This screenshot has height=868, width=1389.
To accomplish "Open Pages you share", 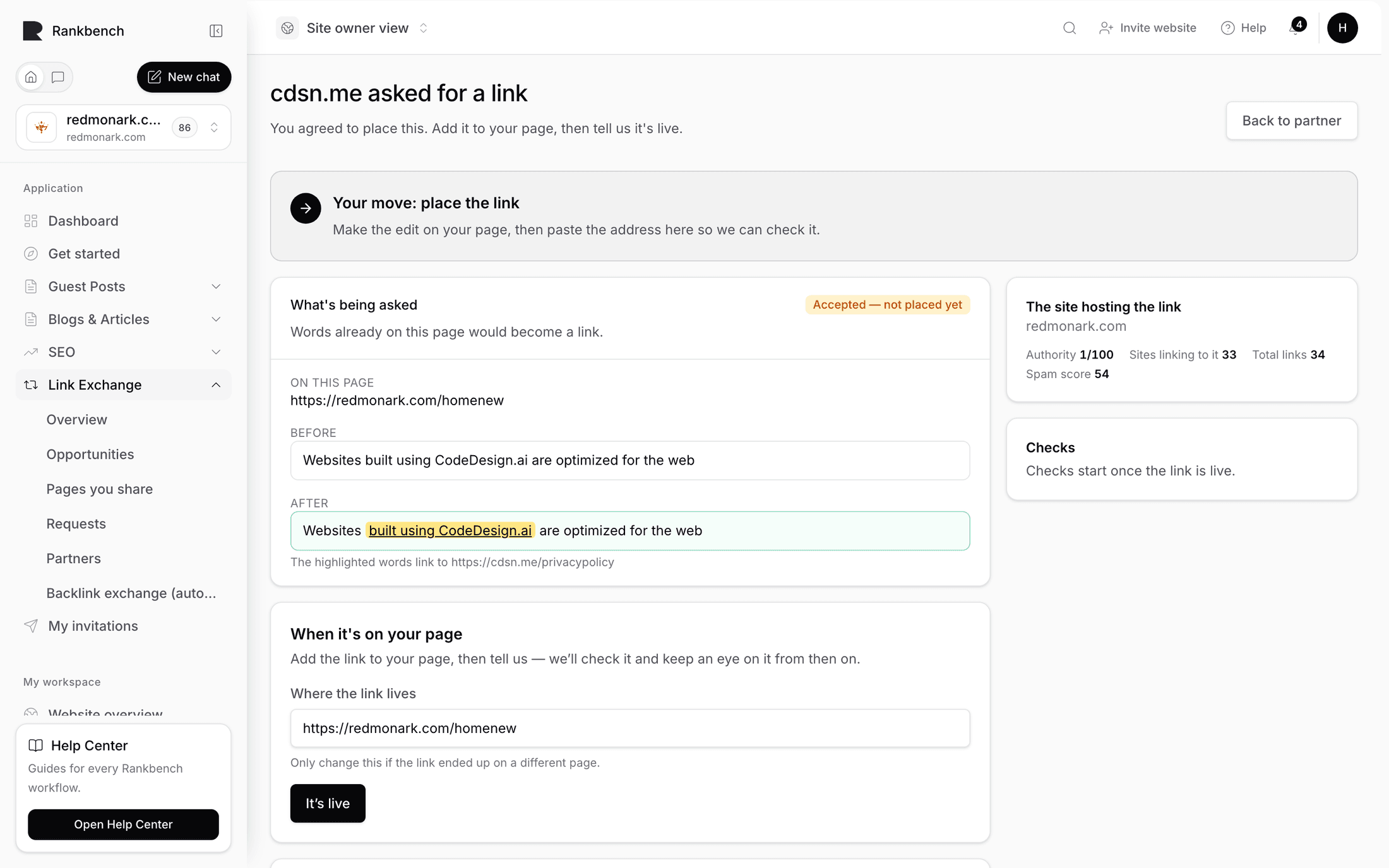I will pos(100,489).
